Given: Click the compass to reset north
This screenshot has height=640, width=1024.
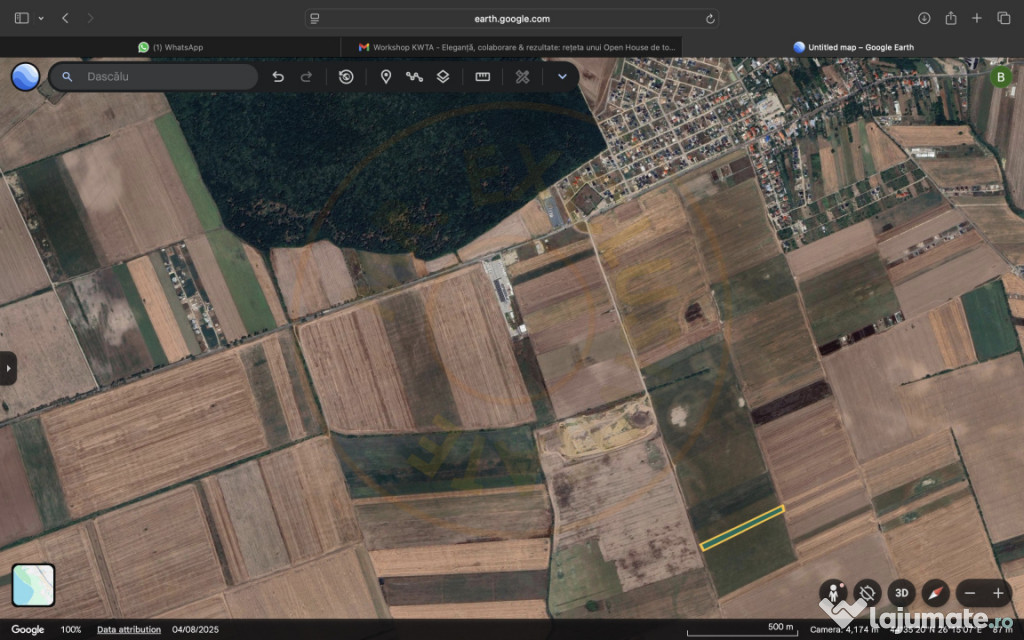Looking at the screenshot, I should tap(935, 592).
